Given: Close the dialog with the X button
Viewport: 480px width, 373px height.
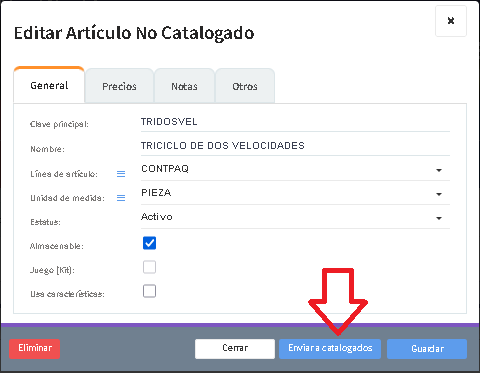Looking at the screenshot, I should [x=451, y=21].
